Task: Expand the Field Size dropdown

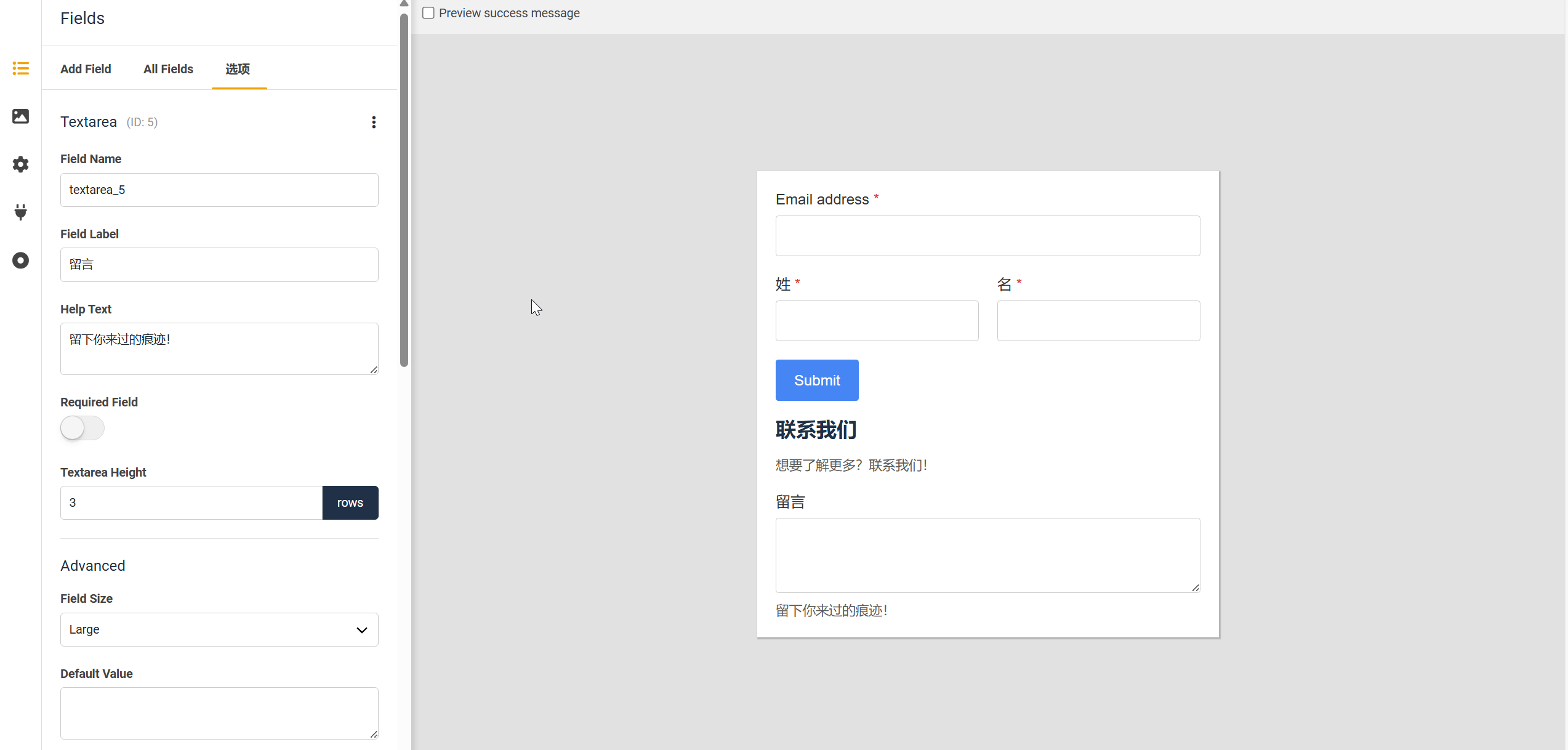Action: (219, 629)
